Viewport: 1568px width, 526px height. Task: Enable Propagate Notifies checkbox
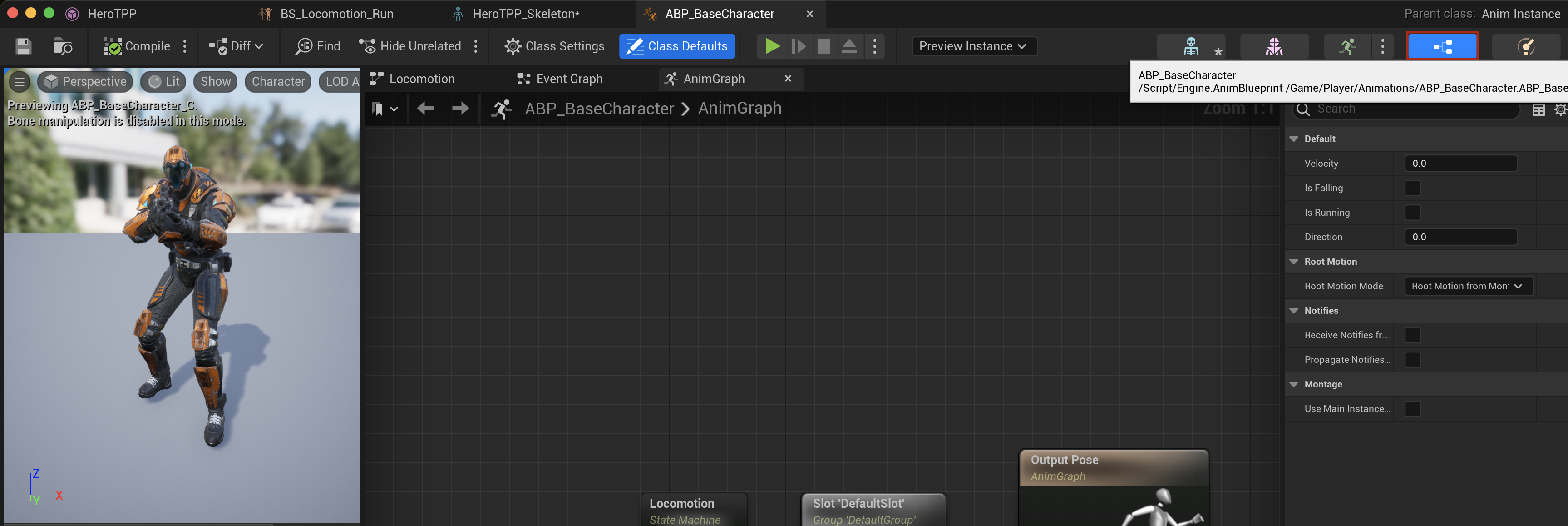coord(1412,360)
